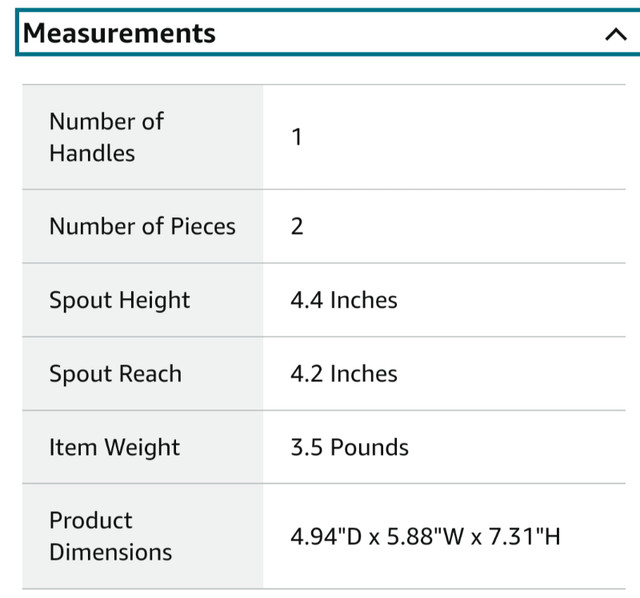Image resolution: width=640 pixels, height=598 pixels.
Task: Collapse the Measurements section using the chevron
Action: coord(615,34)
